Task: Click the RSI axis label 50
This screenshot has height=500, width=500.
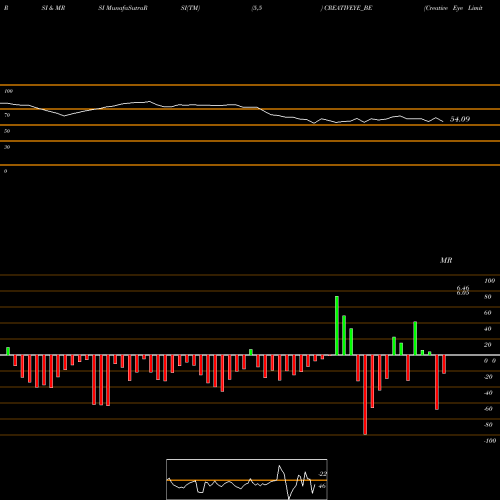Action: pos(7,131)
